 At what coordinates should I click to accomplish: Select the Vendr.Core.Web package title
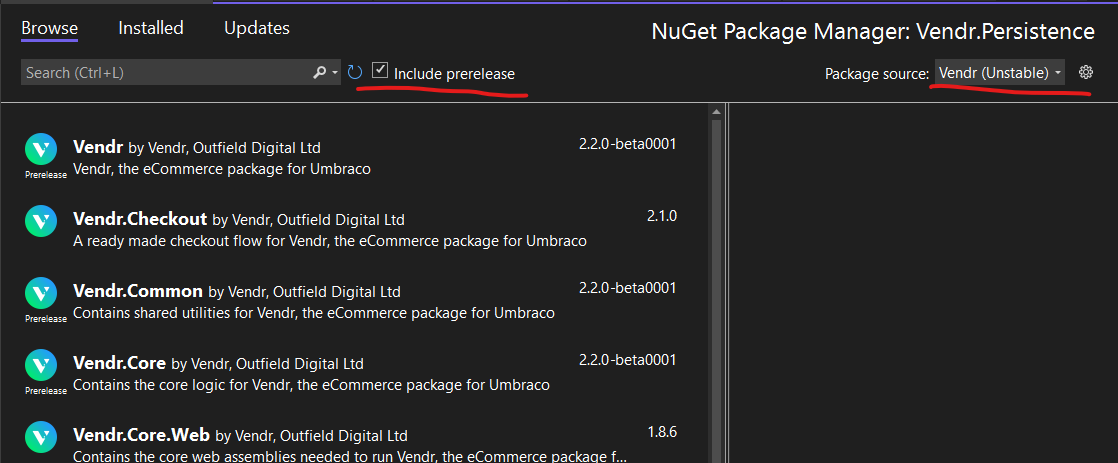(x=141, y=434)
